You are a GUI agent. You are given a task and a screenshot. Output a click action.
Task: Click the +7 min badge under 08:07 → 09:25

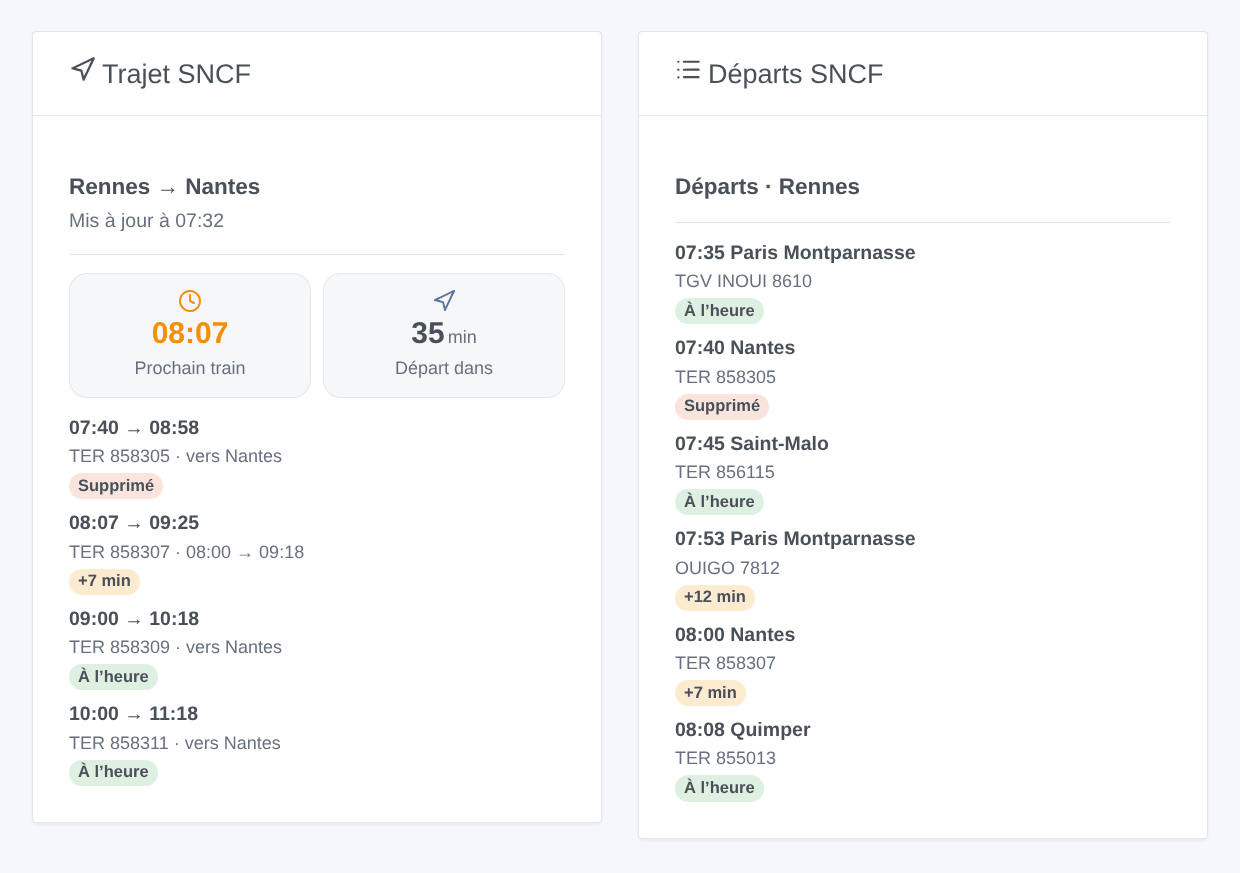pyautogui.click(x=104, y=581)
